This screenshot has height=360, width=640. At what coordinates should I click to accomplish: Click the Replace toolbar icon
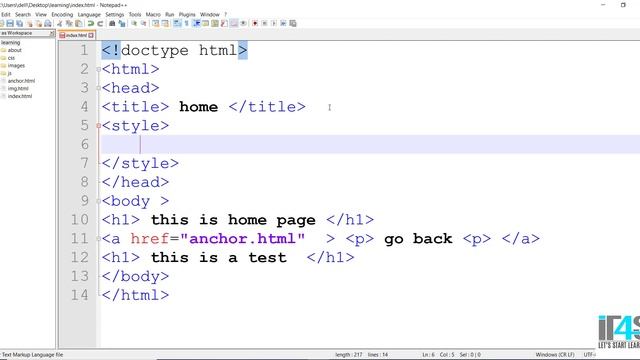122,23
